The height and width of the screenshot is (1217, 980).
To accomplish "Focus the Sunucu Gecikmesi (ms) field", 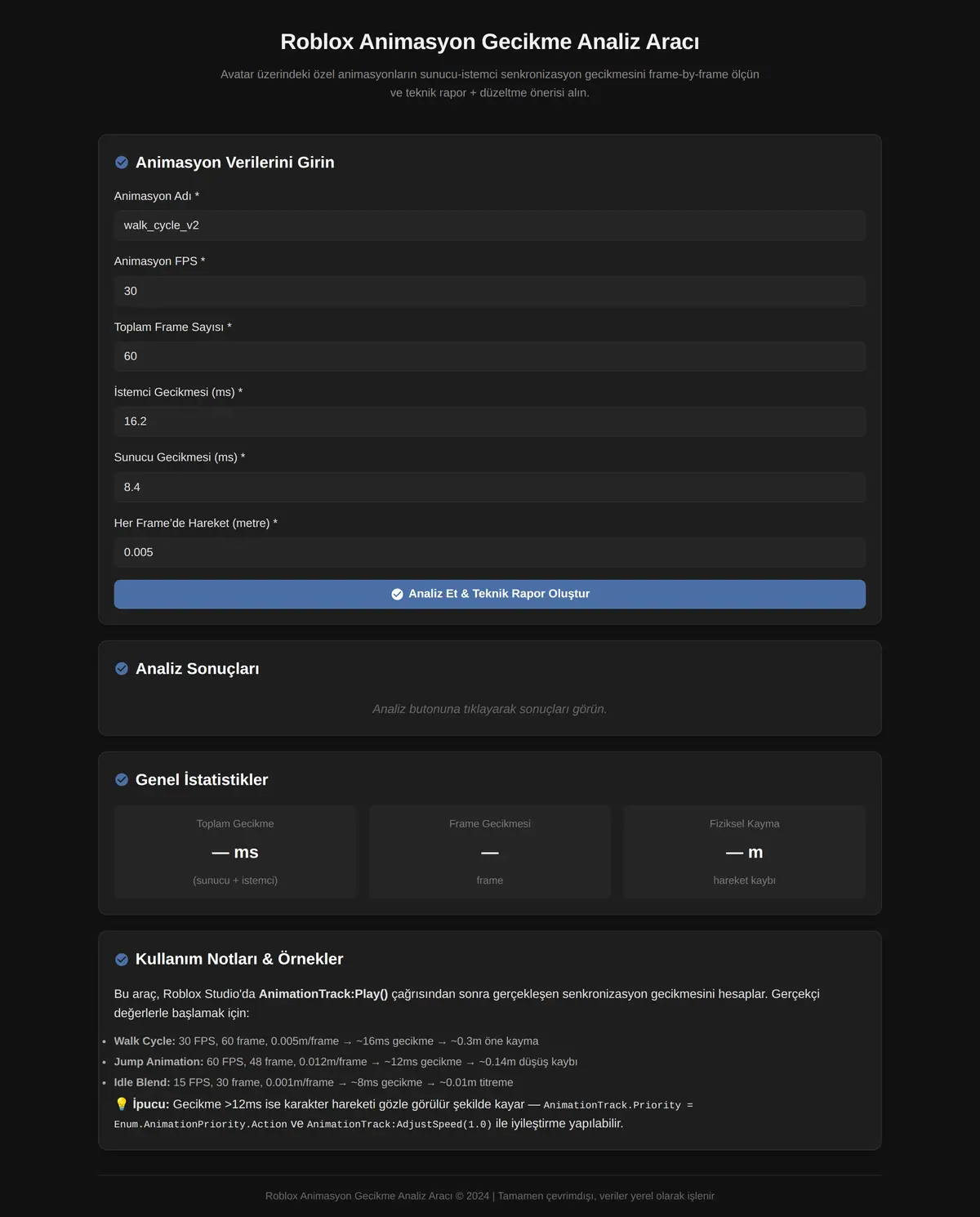I will 490,487.
